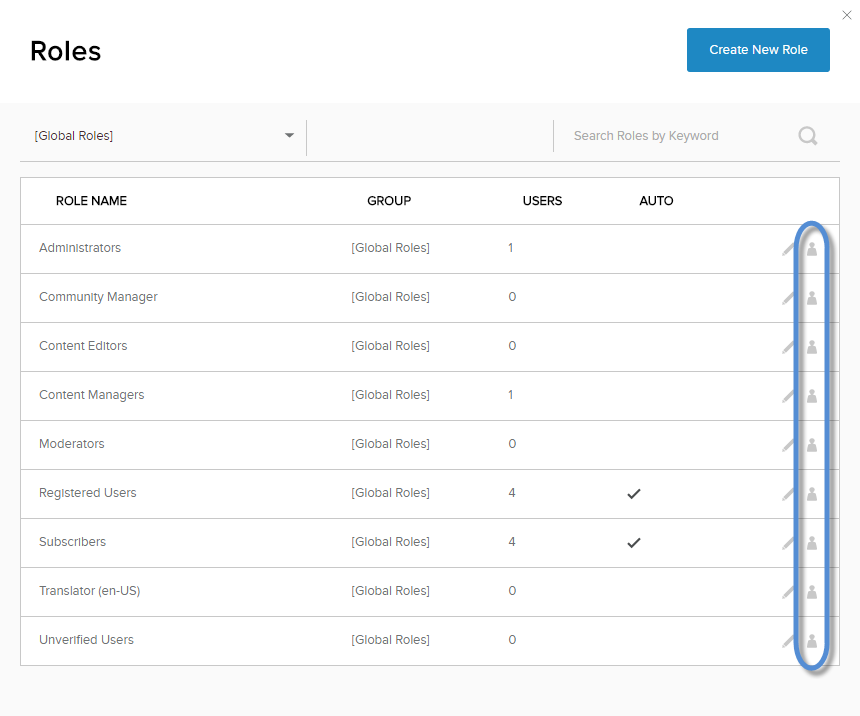Open users for the Administrators role
This screenshot has height=716, width=860.
(x=812, y=249)
